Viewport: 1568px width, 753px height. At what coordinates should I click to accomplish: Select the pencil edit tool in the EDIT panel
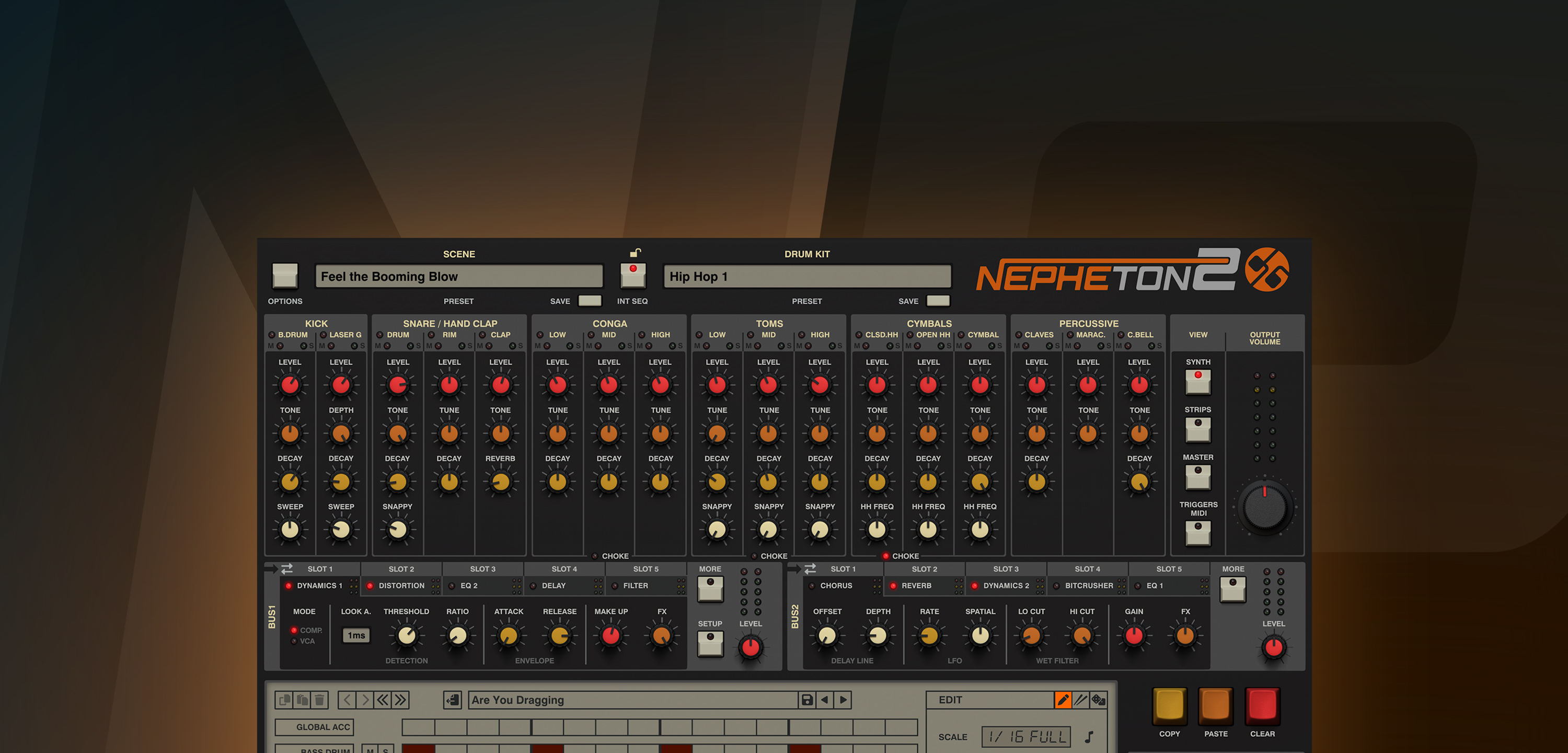[x=1064, y=700]
